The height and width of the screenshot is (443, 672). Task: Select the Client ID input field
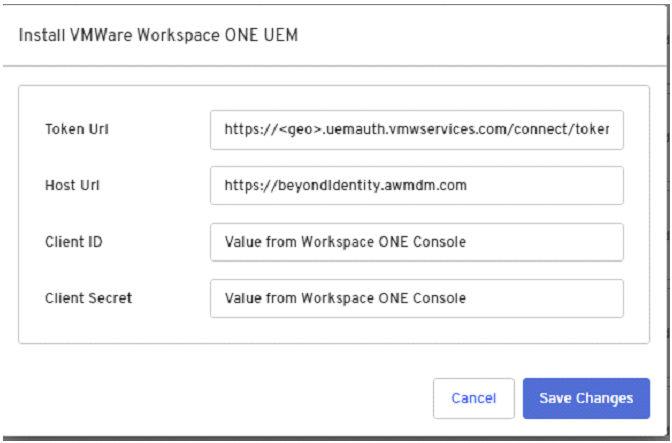click(416, 241)
